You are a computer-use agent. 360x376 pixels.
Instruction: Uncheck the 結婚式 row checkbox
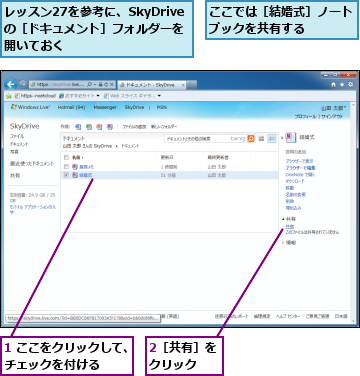pos(66,175)
